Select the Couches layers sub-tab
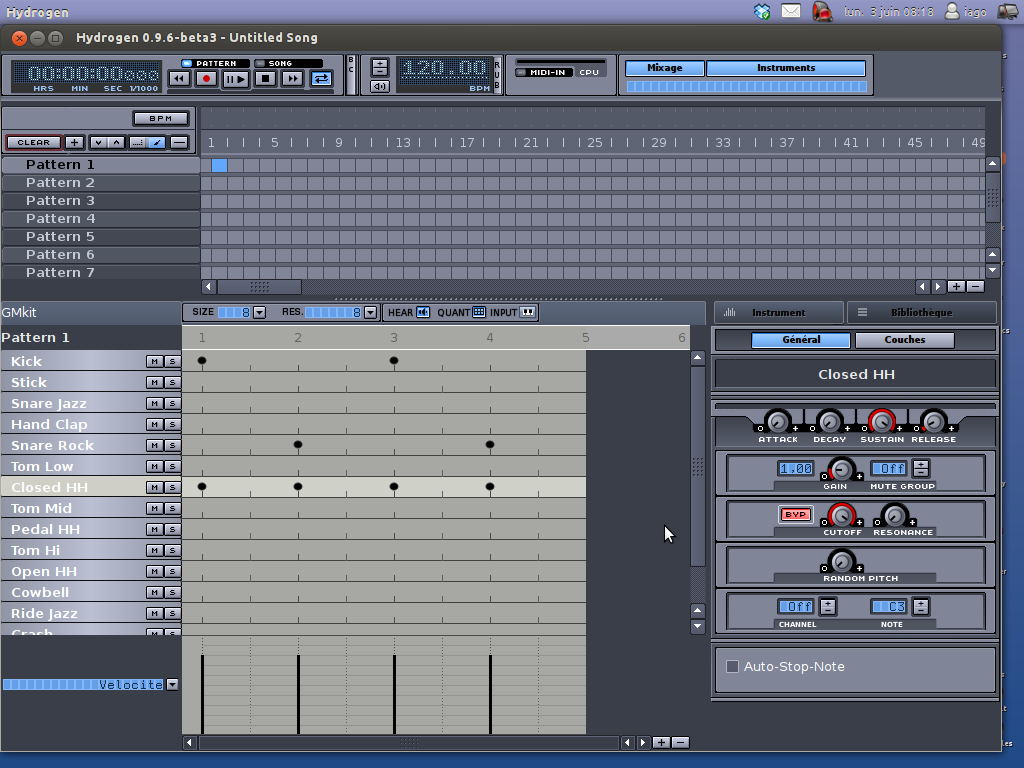This screenshot has height=768, width=1024. [x=904, y=340]
